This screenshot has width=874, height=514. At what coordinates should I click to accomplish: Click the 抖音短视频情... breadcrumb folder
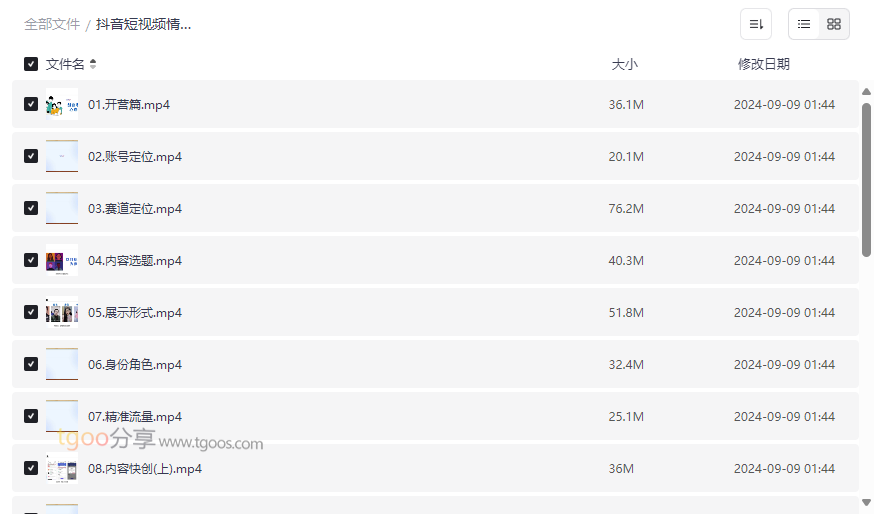(x=143, y=24)
